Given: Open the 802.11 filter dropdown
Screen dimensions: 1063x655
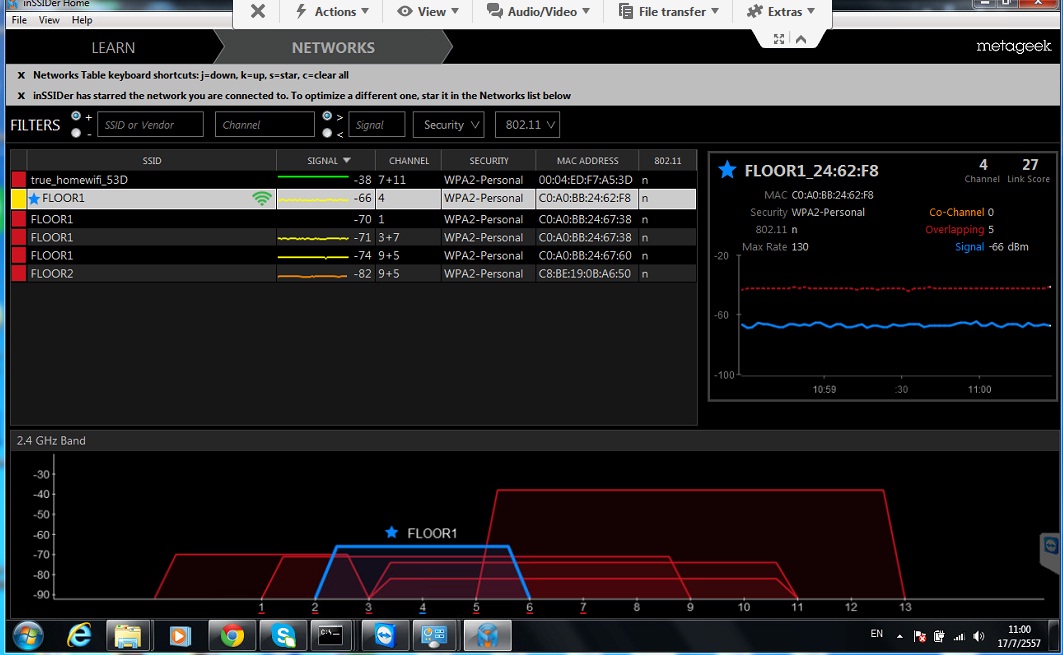Looking at the screenshot, I should click(x=527, y=125).
